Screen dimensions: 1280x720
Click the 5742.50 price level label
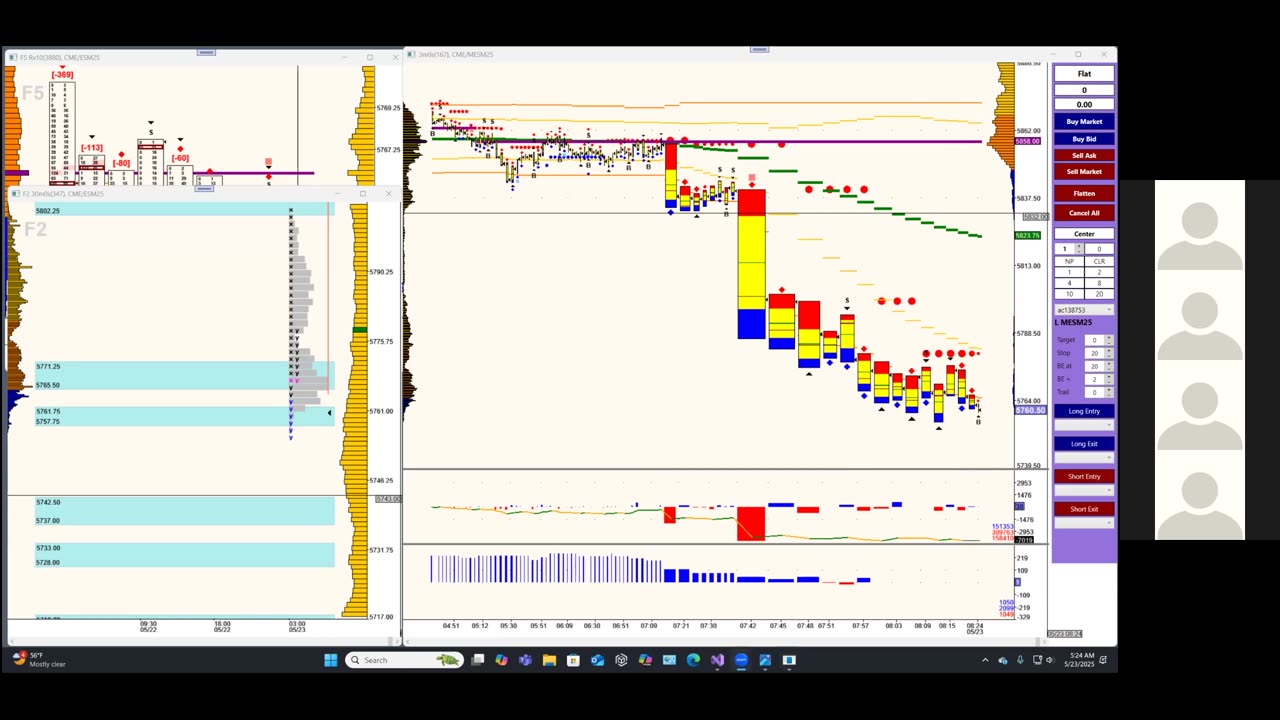coord(48,502)
